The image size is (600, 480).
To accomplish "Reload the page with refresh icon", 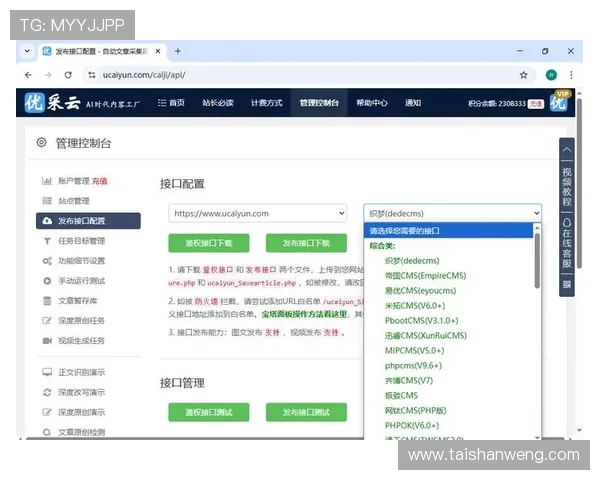I will coord(68,75).
